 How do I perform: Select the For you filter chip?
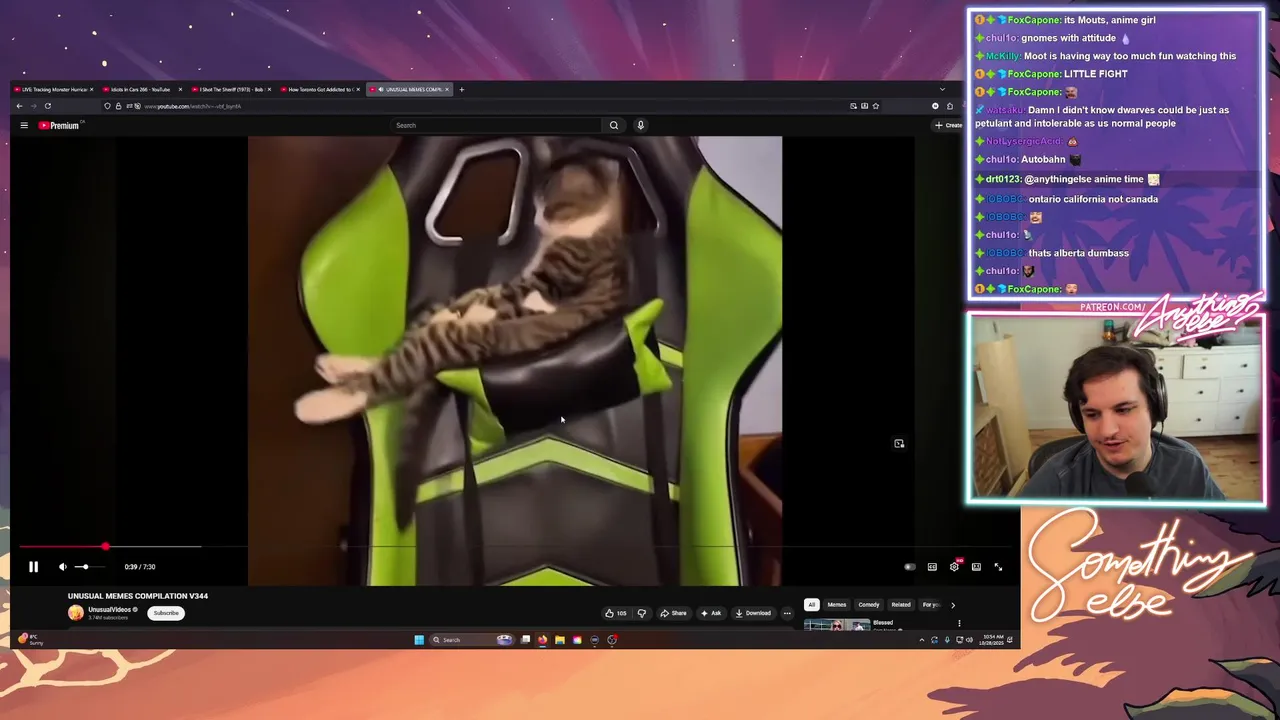[931, 605]
